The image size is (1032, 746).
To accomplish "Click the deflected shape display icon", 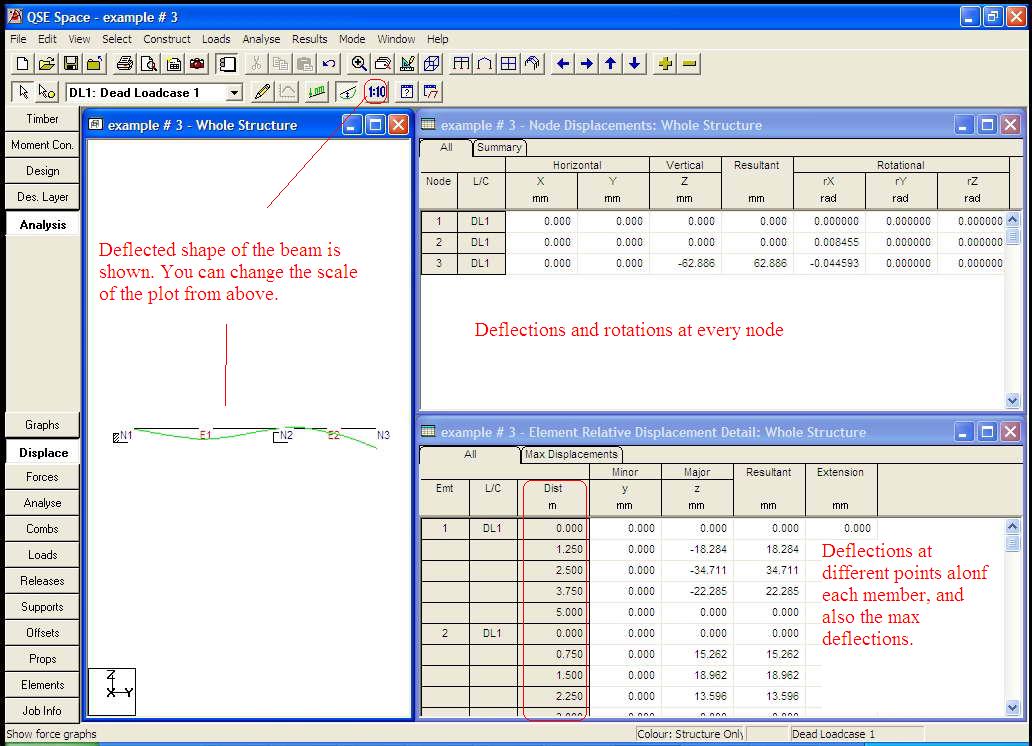I will pyautogui.click(x=347, y=92).
